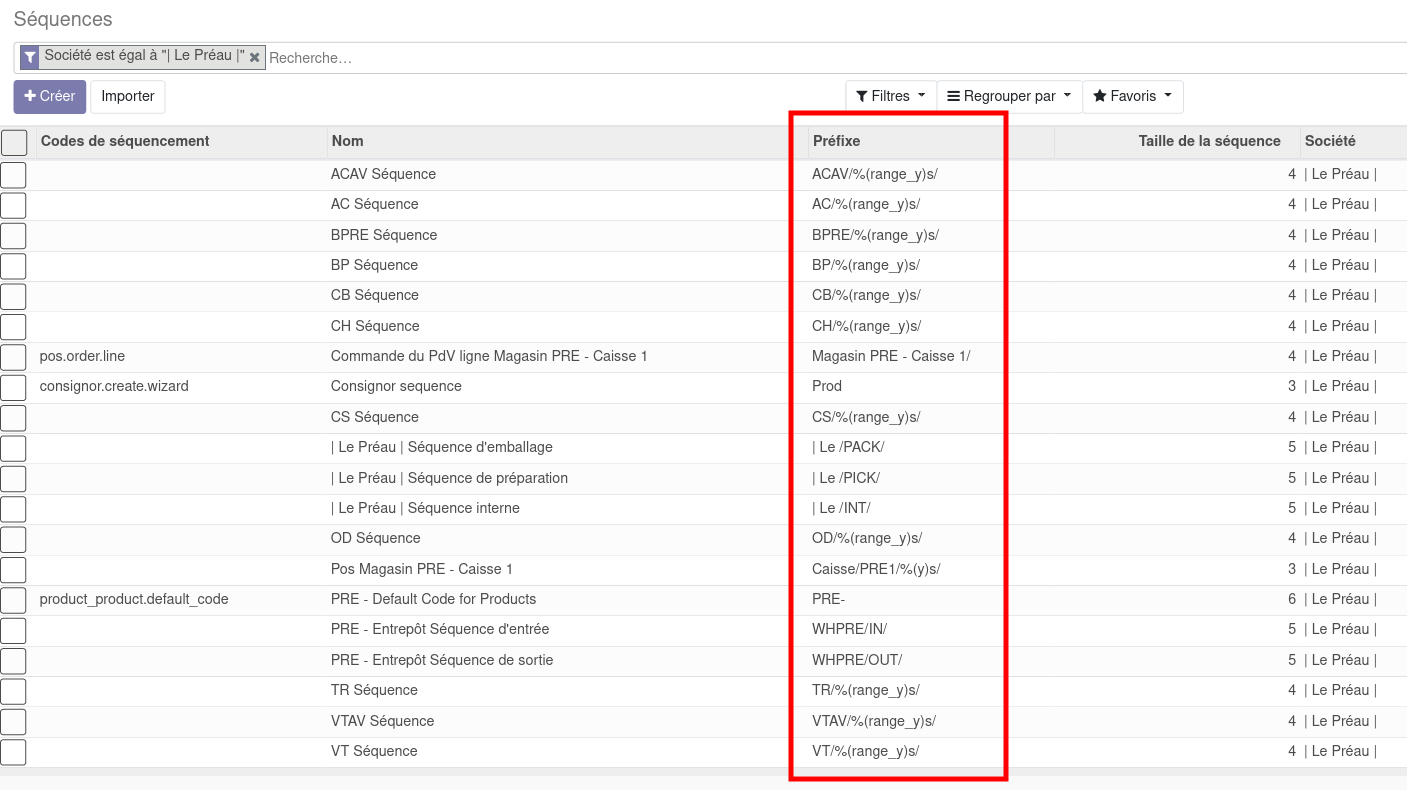Sort the list by Nom column header

coord(348,142)
